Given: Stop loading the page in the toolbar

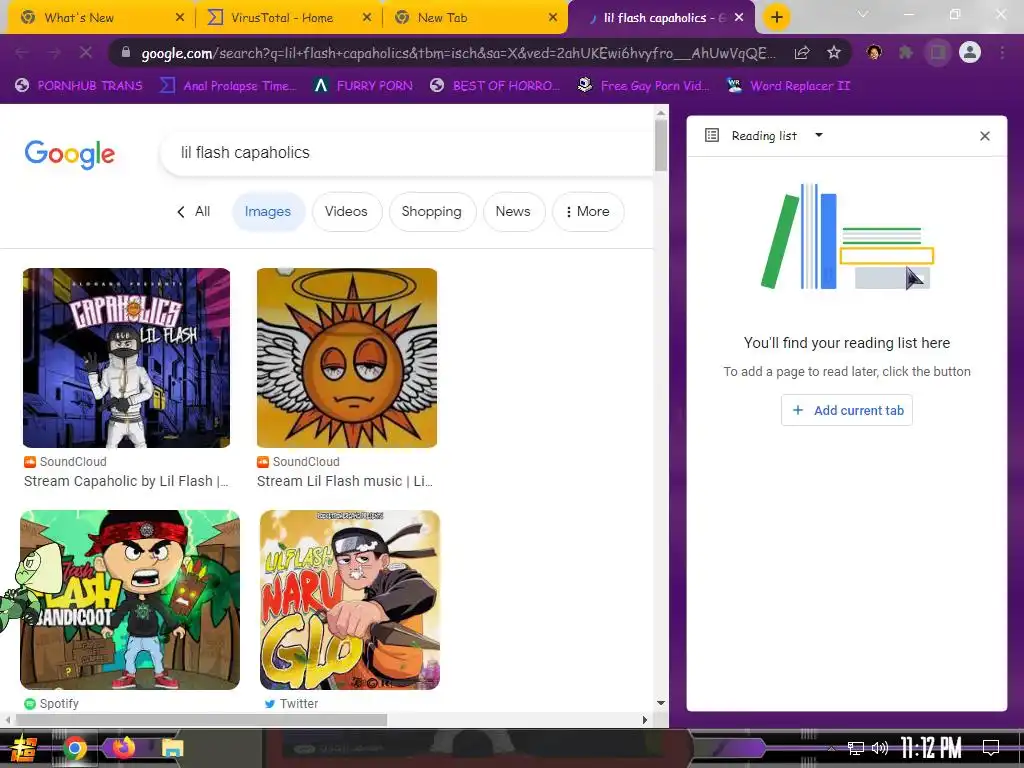Looking at the screenshot, I should pos(86,53).
